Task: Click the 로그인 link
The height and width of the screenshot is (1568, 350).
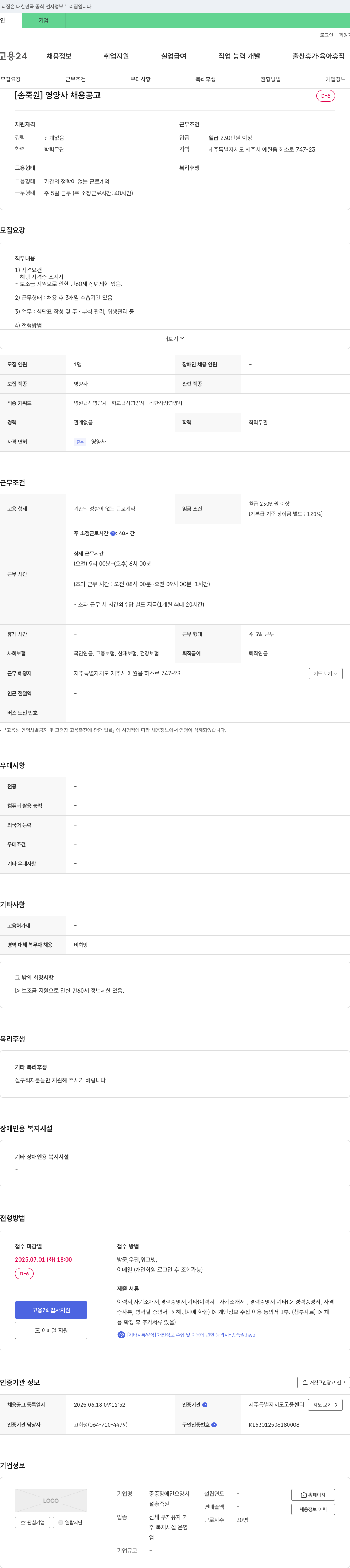Action: pyautogui.click(x=327, y=35)
